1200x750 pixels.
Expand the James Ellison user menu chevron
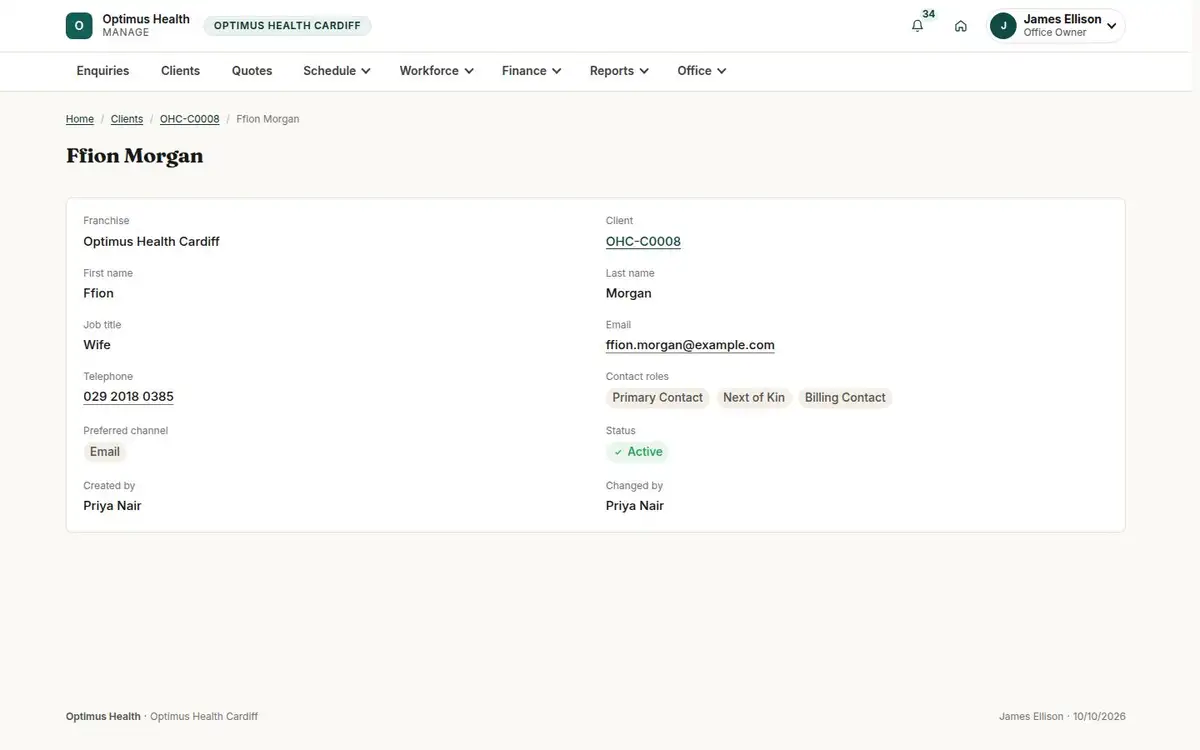(1111, 26)
